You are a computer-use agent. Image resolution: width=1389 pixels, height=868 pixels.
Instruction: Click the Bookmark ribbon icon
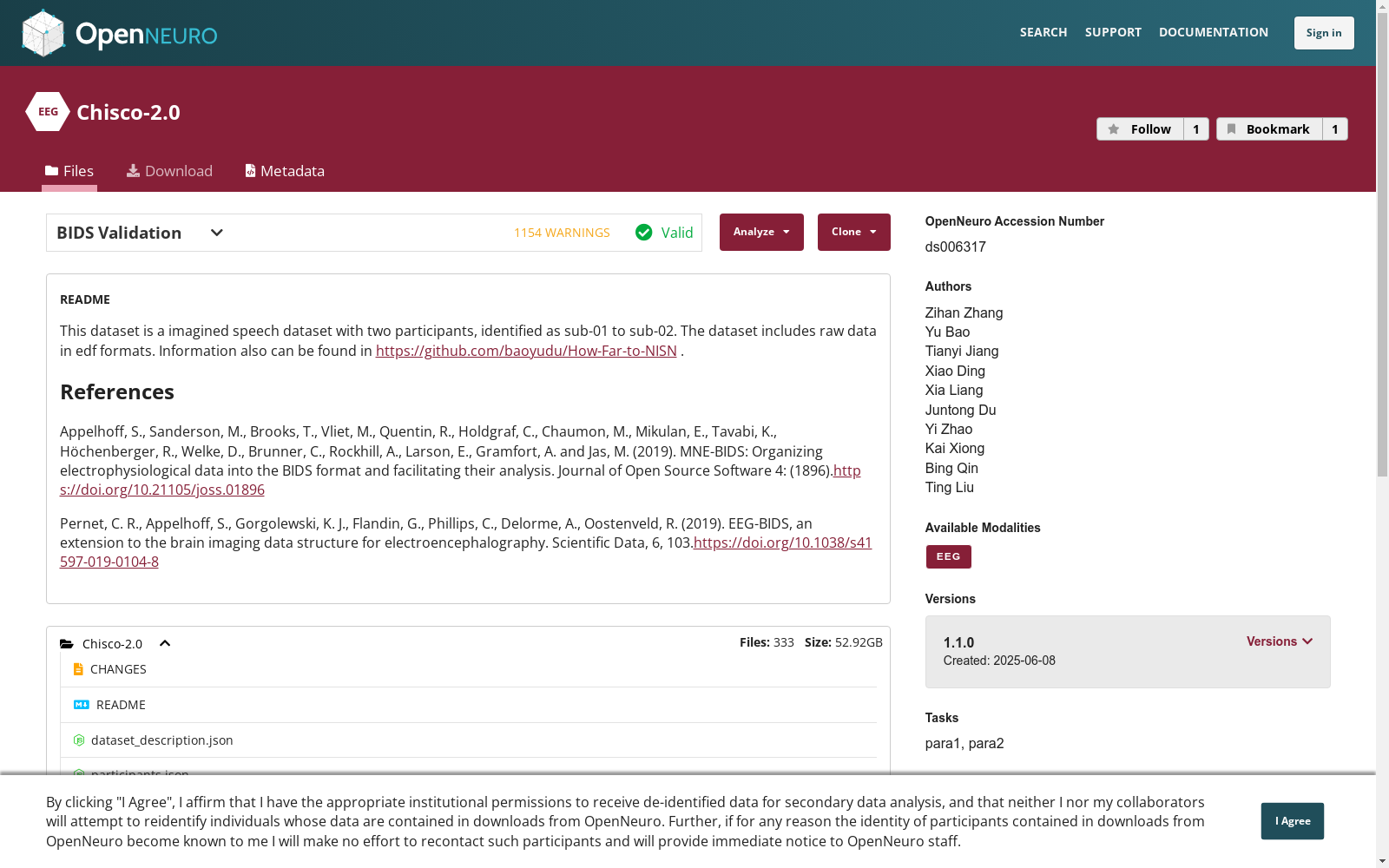(1231, 129)
